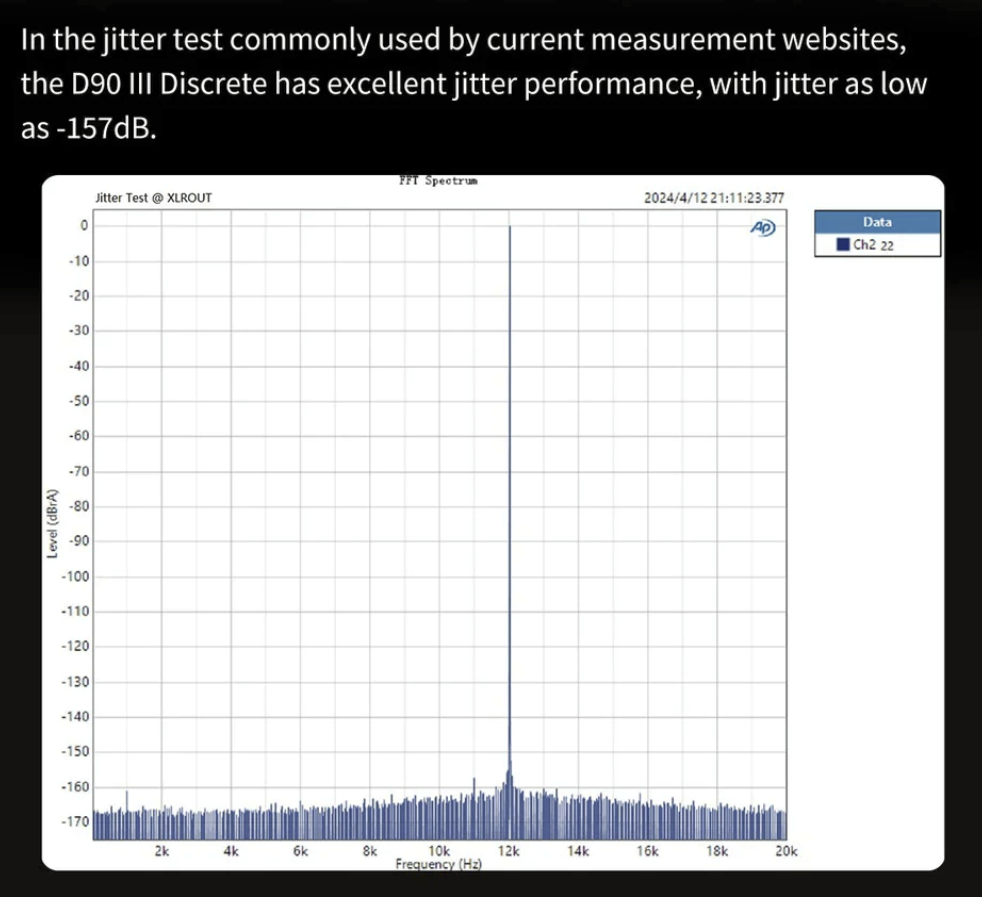Click the -60 level tick label
The image size is (982, 897).
tap(79, 435)
